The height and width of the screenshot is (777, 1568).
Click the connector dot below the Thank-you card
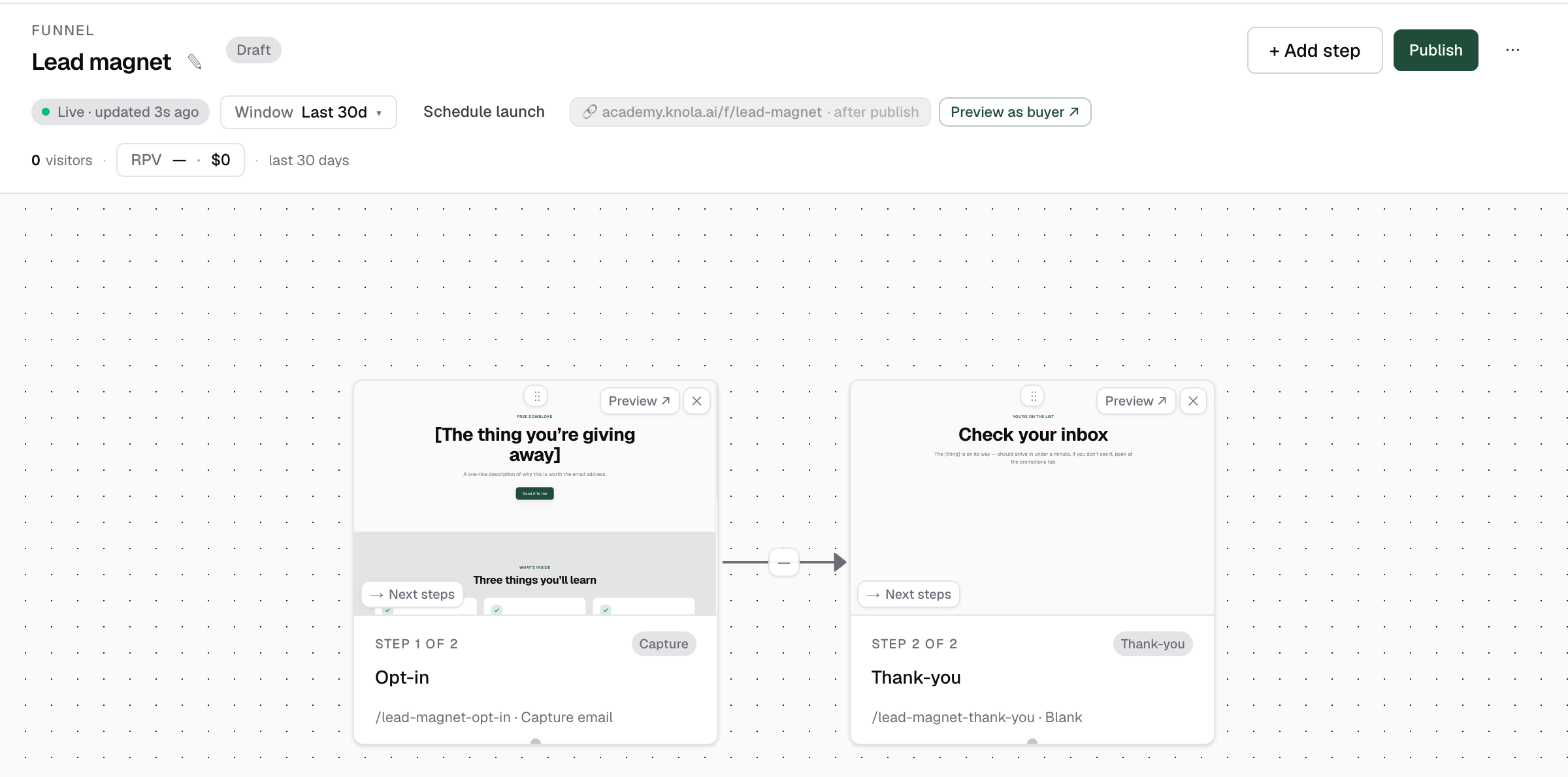(x=1032, y=742)
